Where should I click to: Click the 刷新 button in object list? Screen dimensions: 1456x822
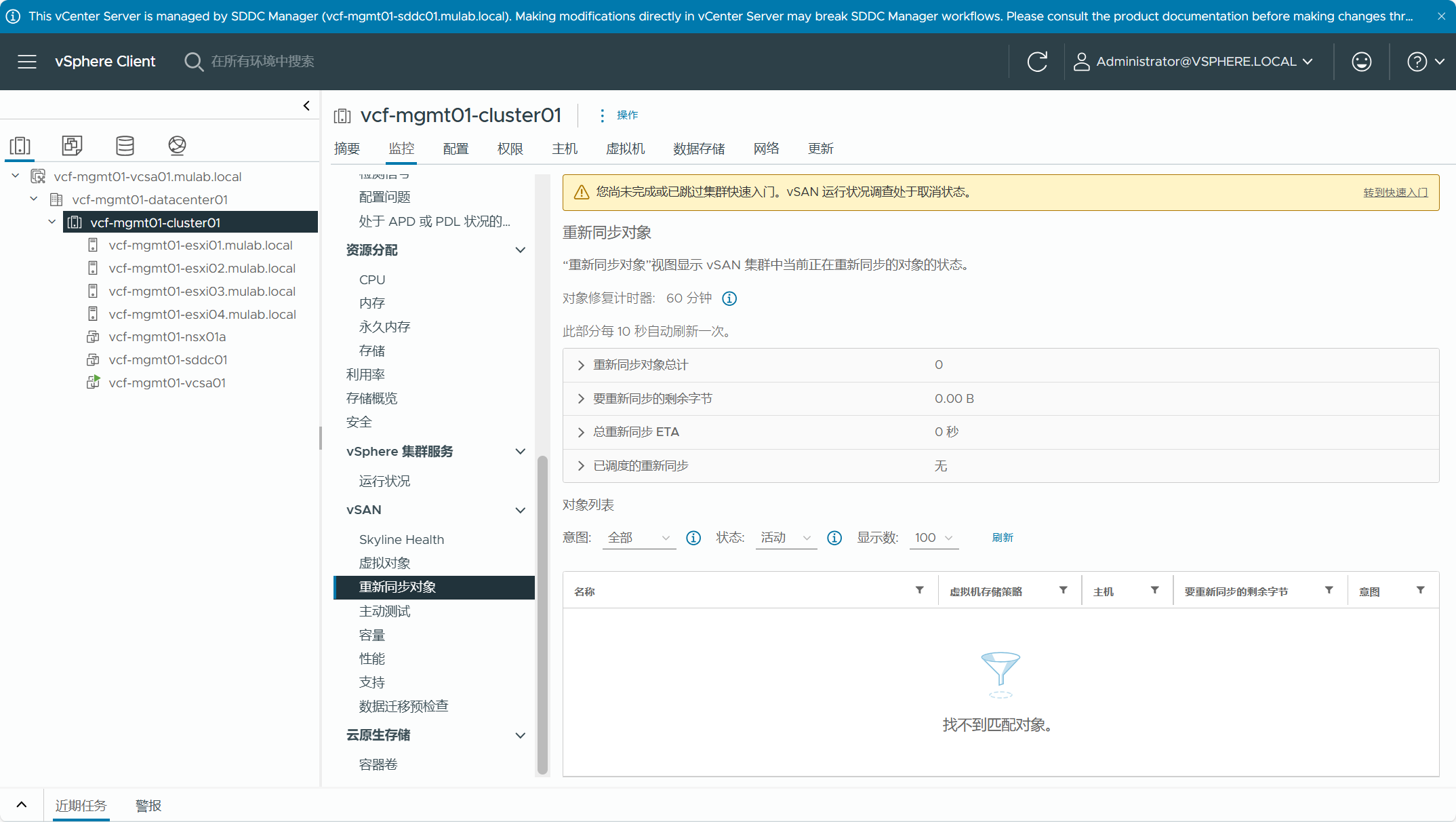(x=1003, y=538)
